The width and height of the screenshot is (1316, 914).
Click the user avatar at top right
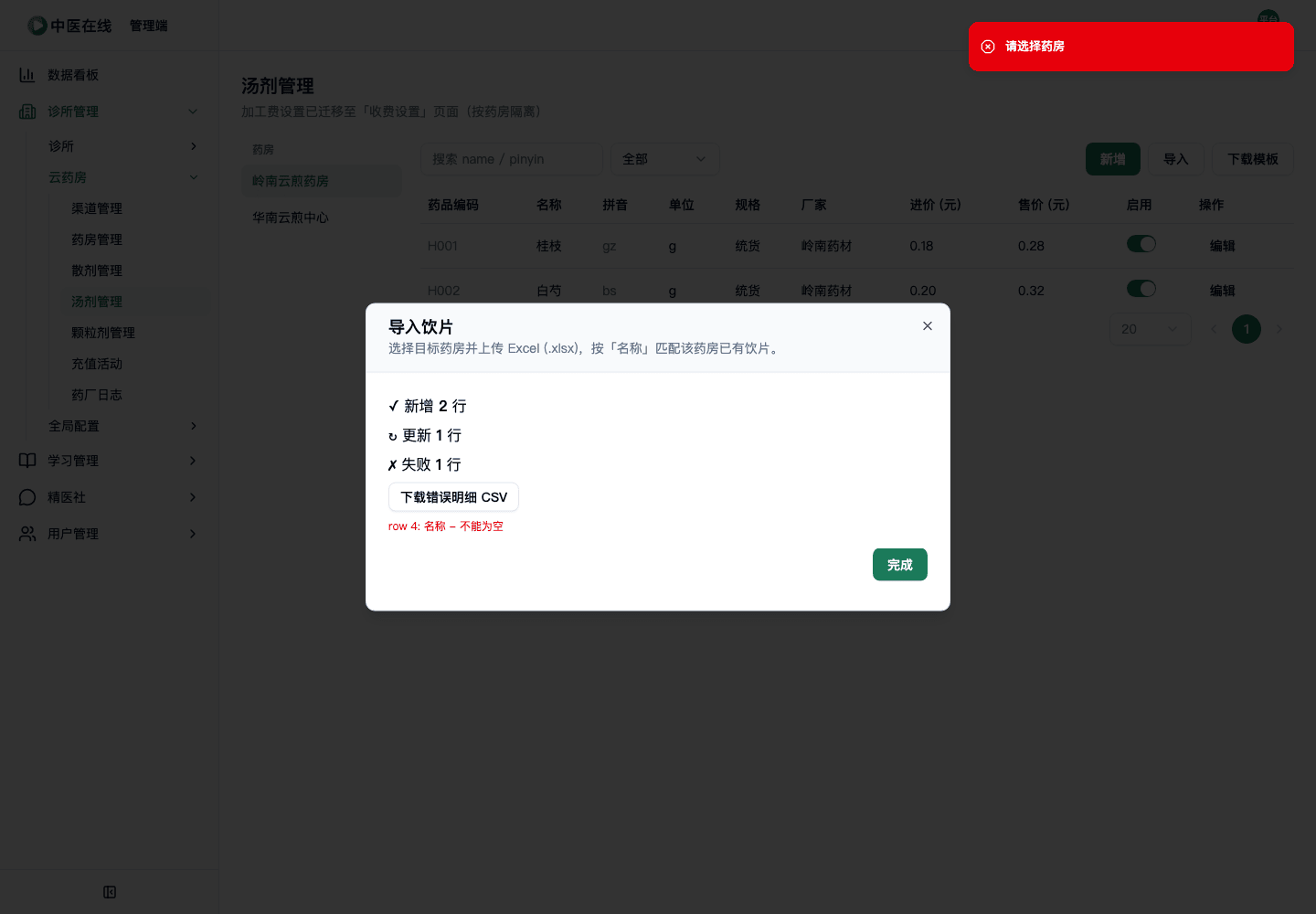coord(1268,18)
